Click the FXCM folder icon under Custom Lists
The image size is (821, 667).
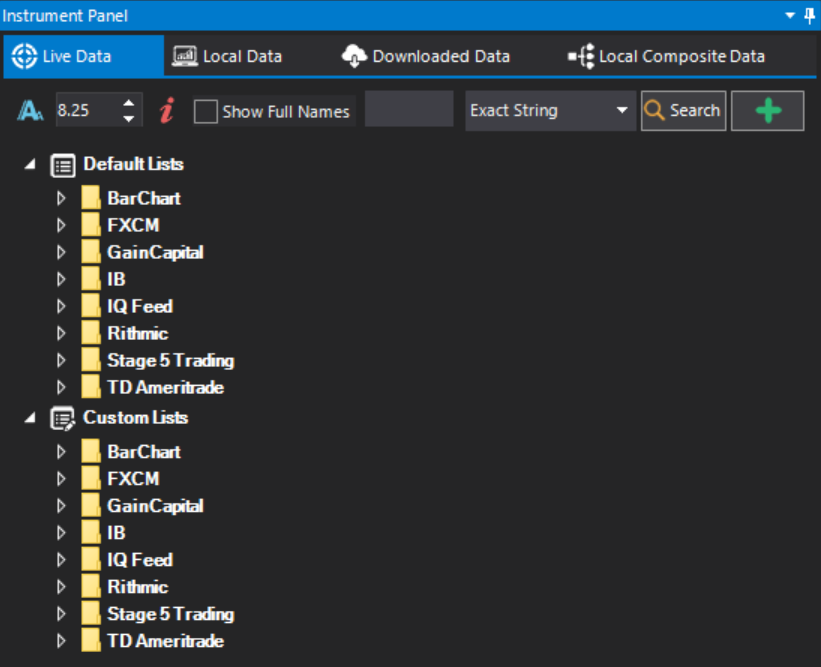pos(91,479)
